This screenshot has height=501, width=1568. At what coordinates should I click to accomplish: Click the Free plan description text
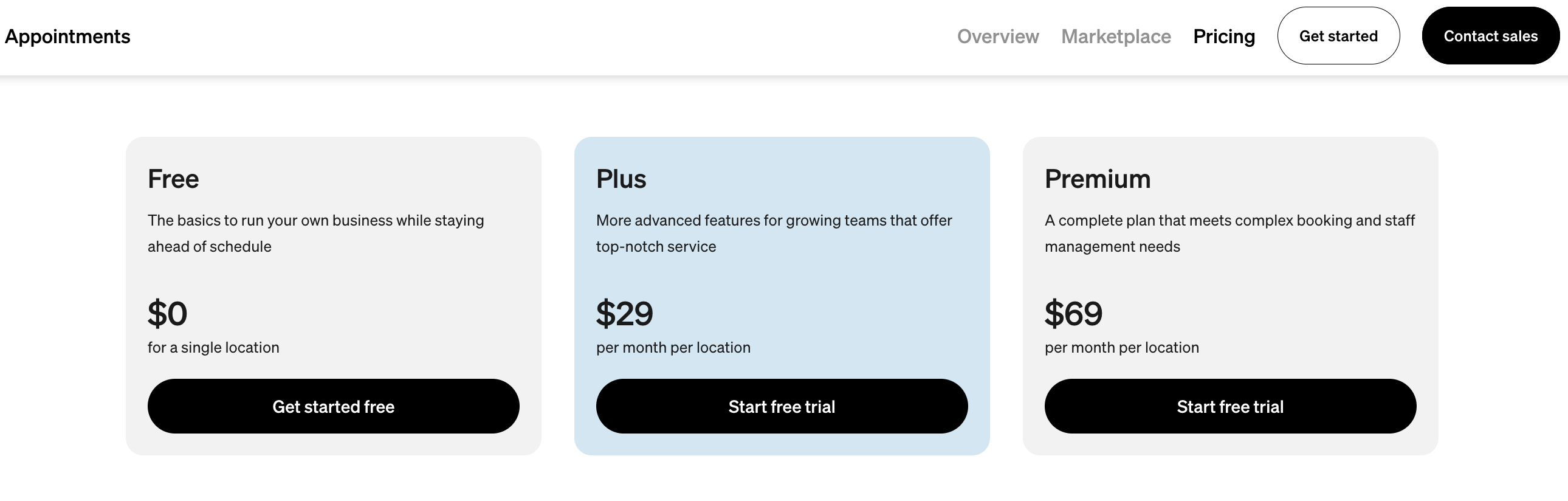[315, 233]
